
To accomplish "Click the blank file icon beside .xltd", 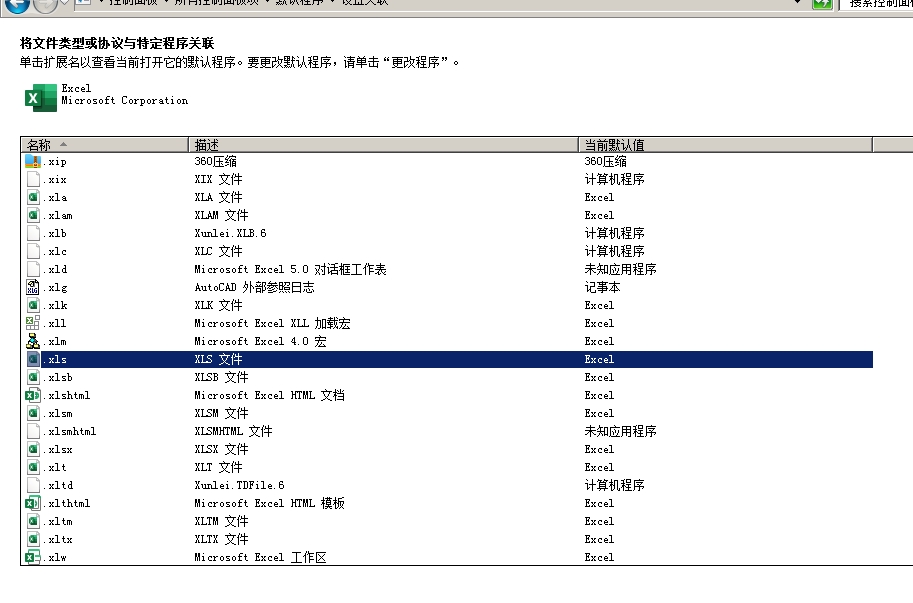I will pos(33,485).
